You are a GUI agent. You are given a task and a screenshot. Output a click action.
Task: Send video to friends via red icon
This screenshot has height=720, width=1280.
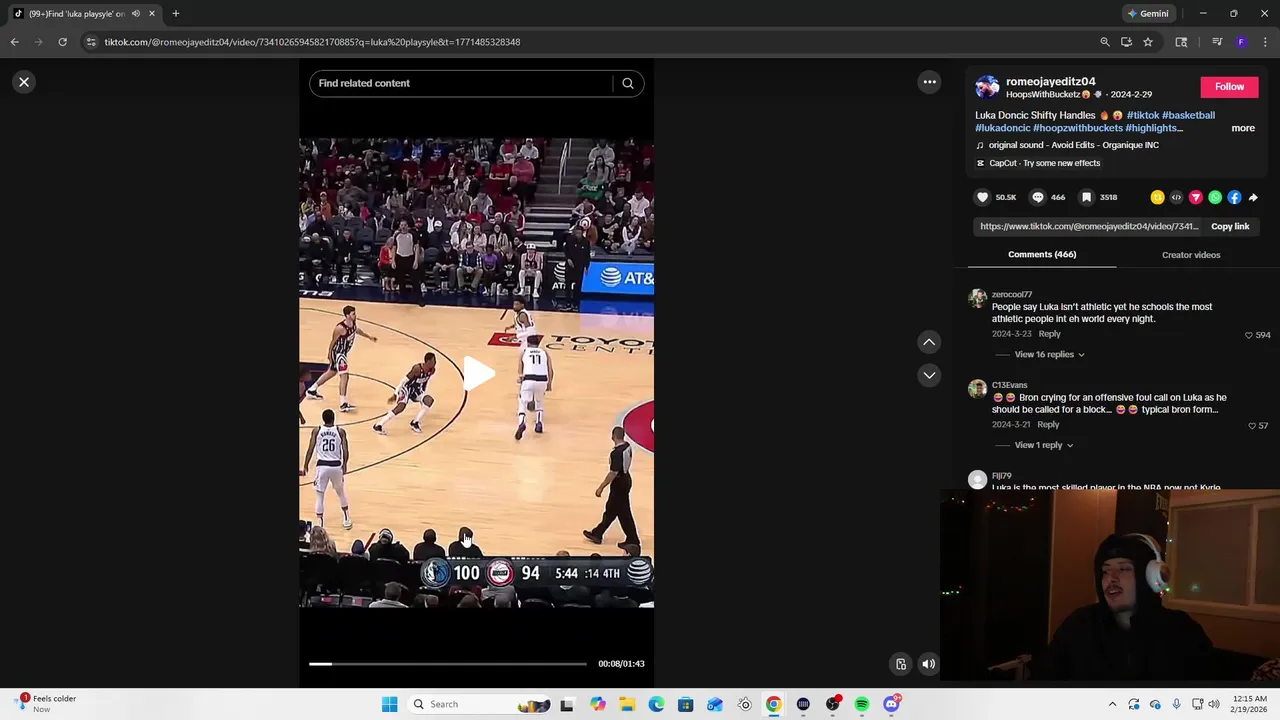tap(1195, 197)
